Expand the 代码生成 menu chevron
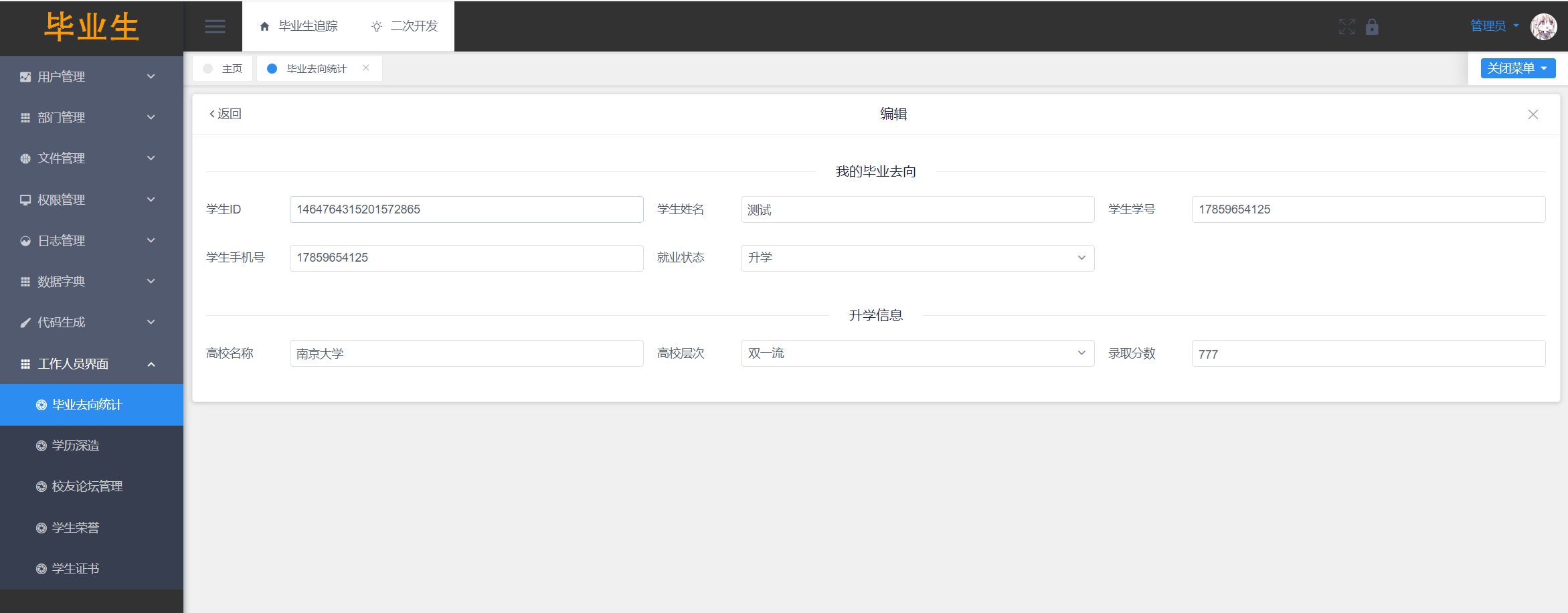Viewport: 1568px width, 613px height. pyautogui.click(x=151, y=322)
